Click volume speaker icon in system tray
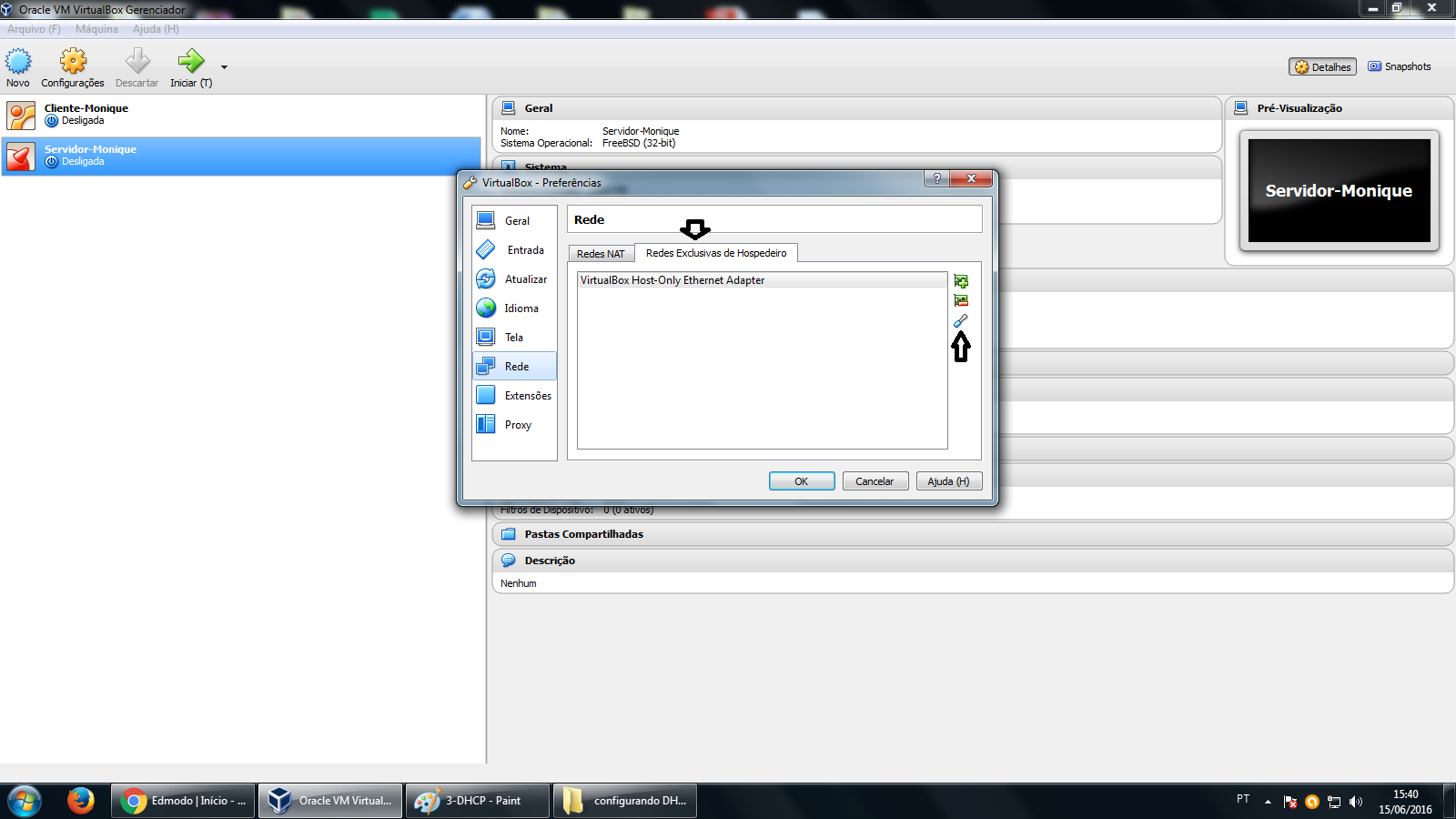1456x819 pixels. tap(1356, 802)
